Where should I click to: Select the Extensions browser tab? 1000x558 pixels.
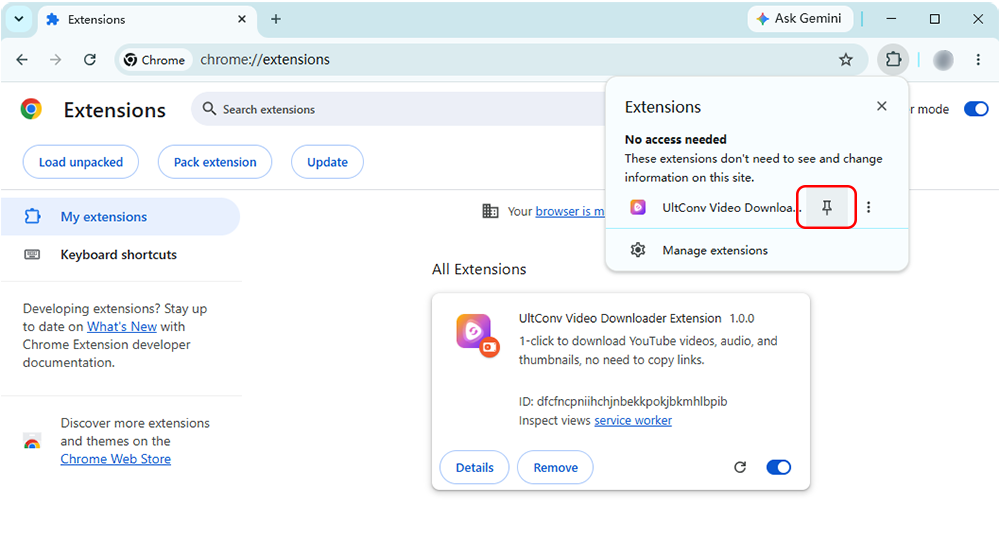click(x=147, y=20)
